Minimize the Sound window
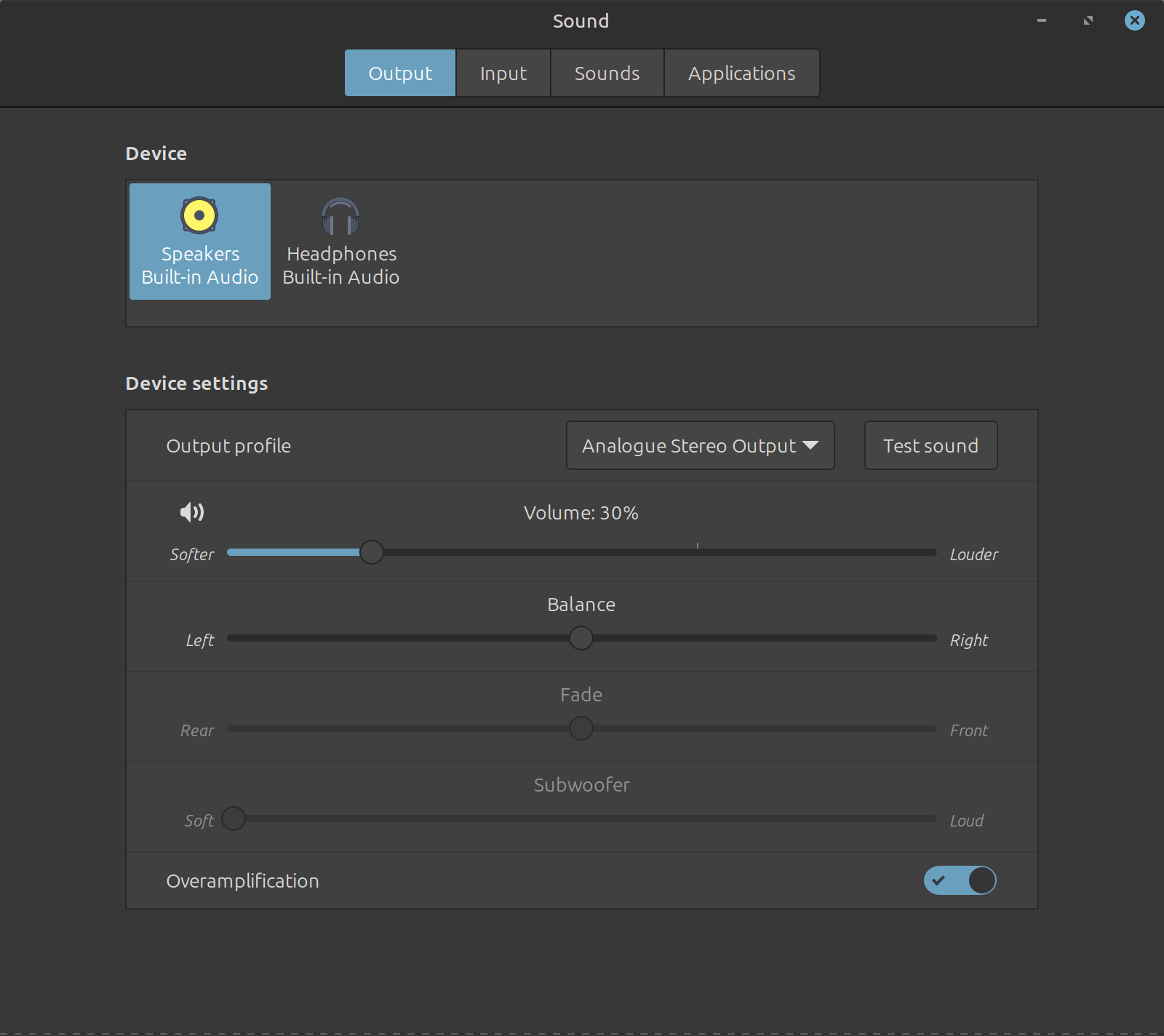1164x1036 pixels. coord(1041,20)
